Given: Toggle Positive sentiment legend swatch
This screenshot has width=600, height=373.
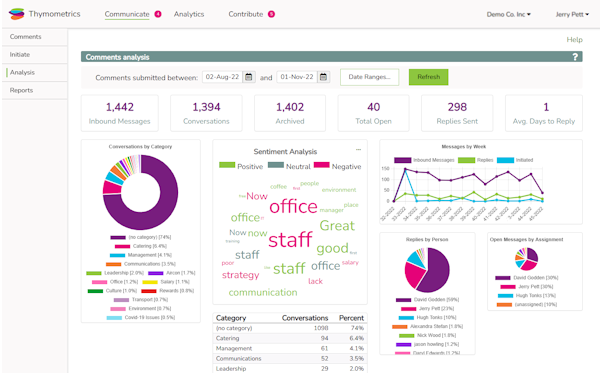Looking at the screenshot, I should click(227, 165).
